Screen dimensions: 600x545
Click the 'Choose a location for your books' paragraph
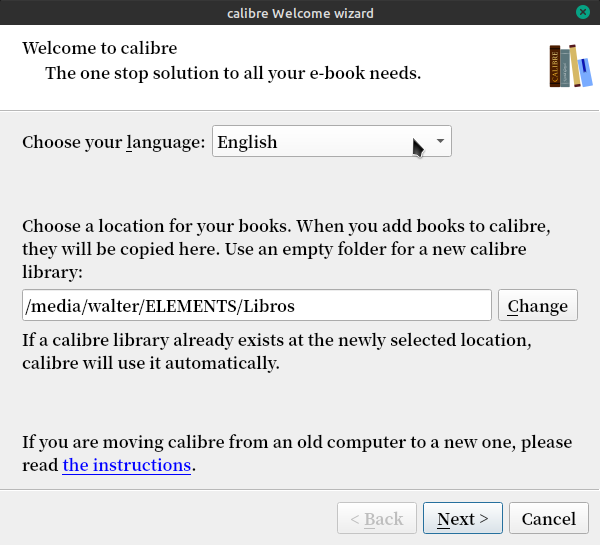286,249
